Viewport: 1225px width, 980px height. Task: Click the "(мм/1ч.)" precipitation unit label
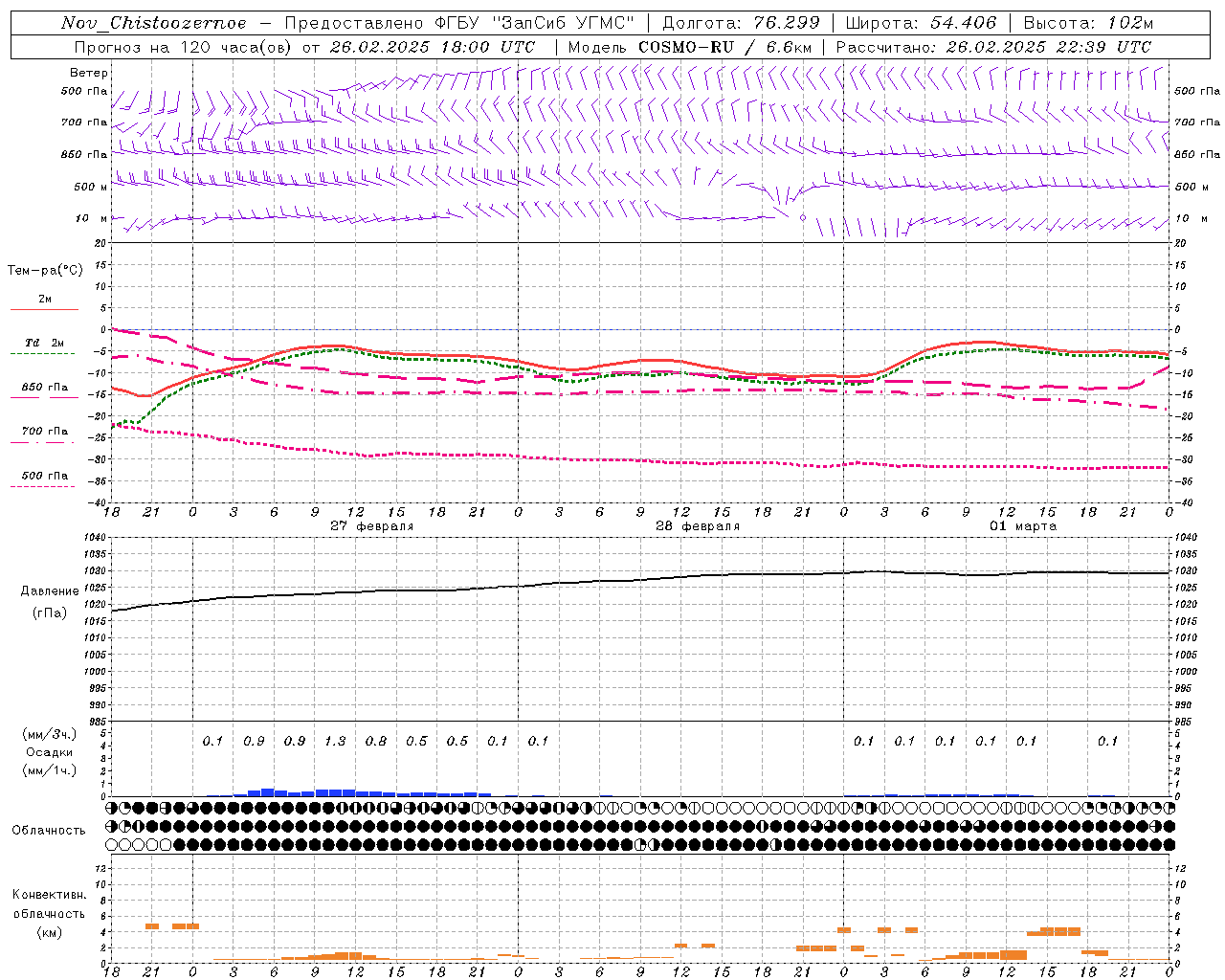coord(50,770)
